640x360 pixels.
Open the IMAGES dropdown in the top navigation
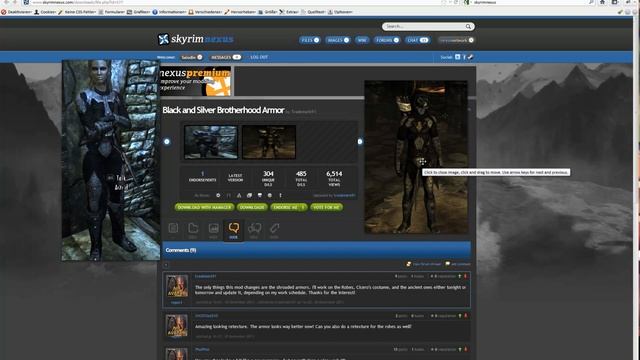tap(338, 40)
